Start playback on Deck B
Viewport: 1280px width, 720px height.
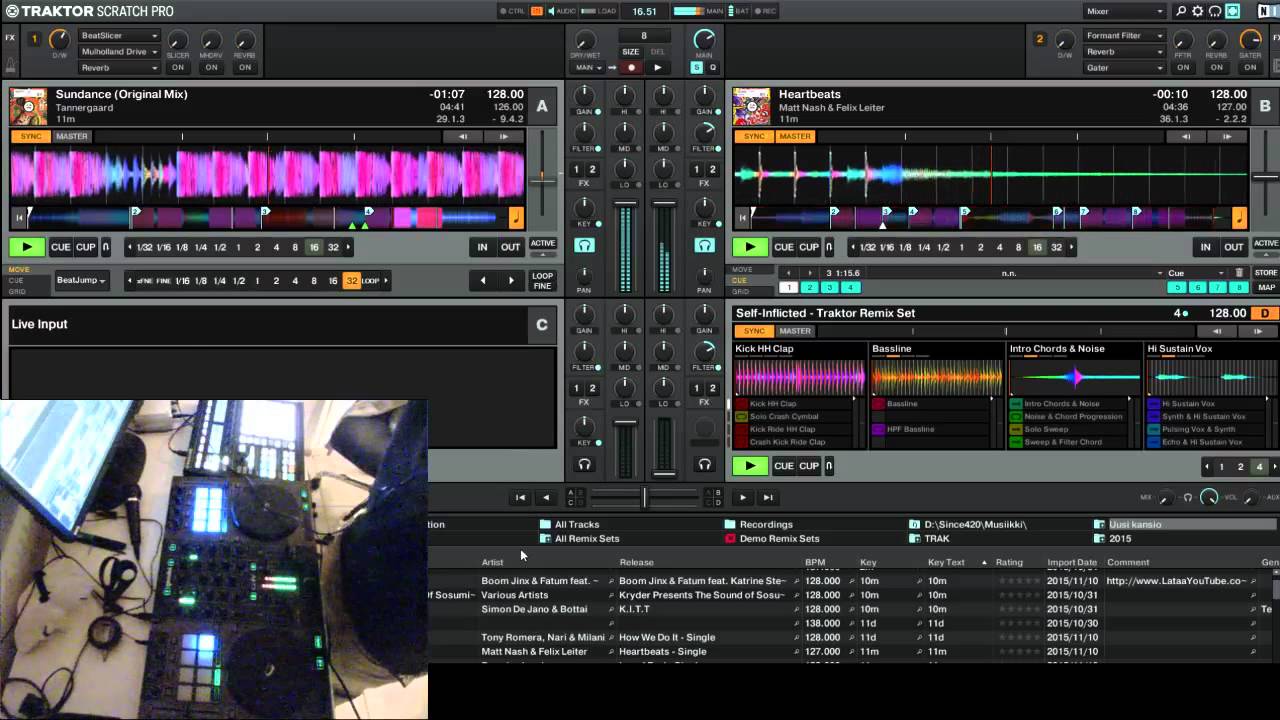coord(750,247)
